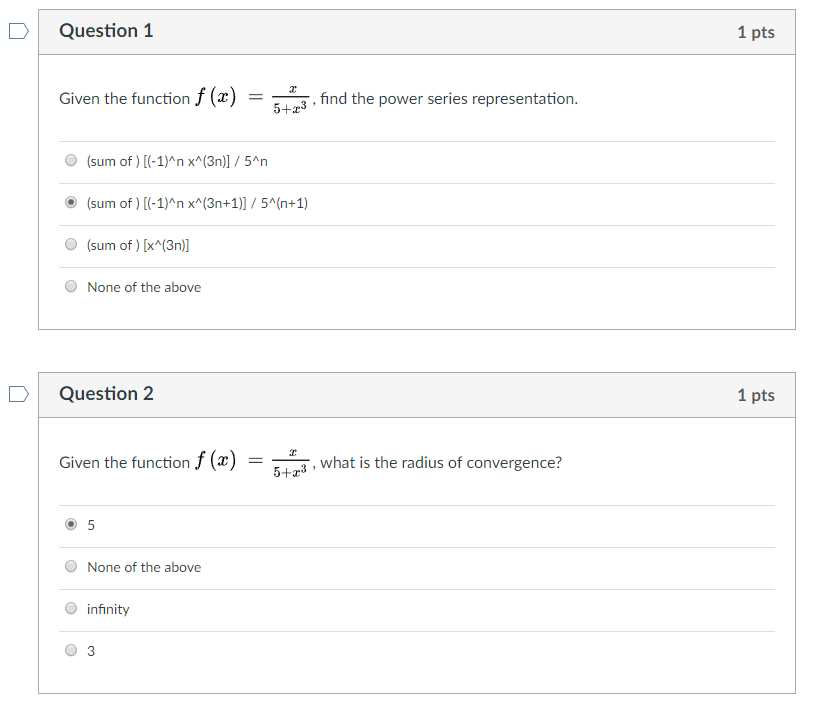Click the function formula in Question 1

point(252,99)
